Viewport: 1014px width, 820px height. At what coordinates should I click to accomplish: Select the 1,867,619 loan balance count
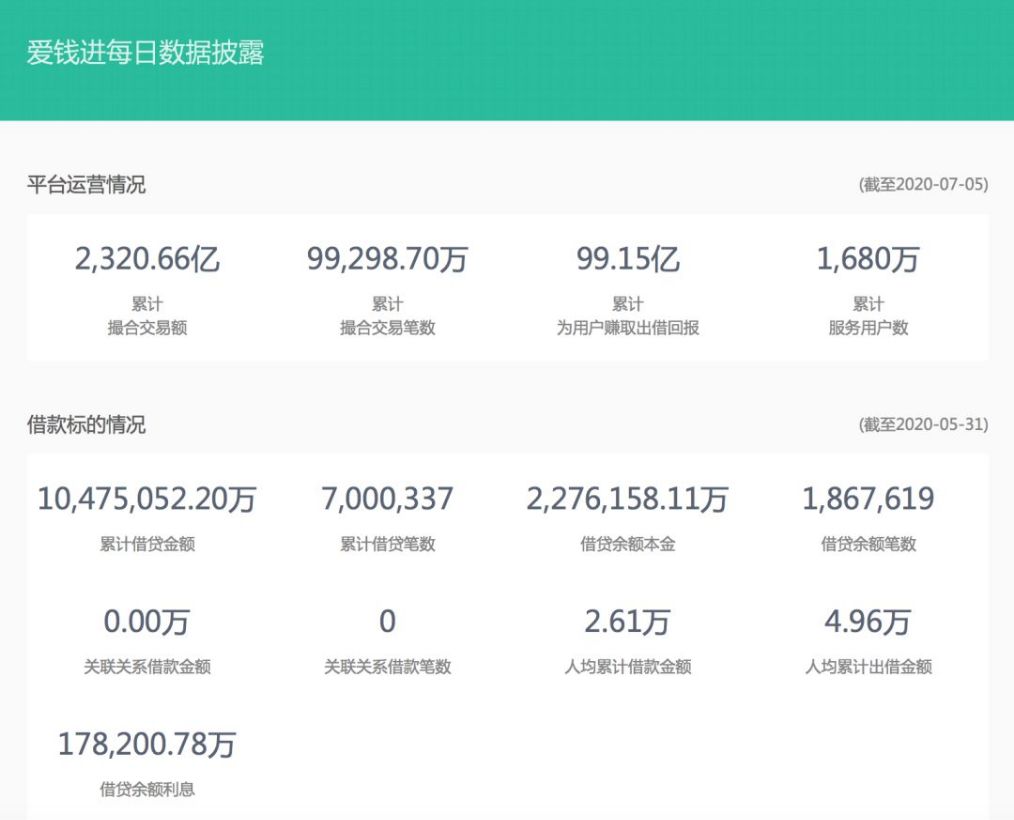pos(868,499)
